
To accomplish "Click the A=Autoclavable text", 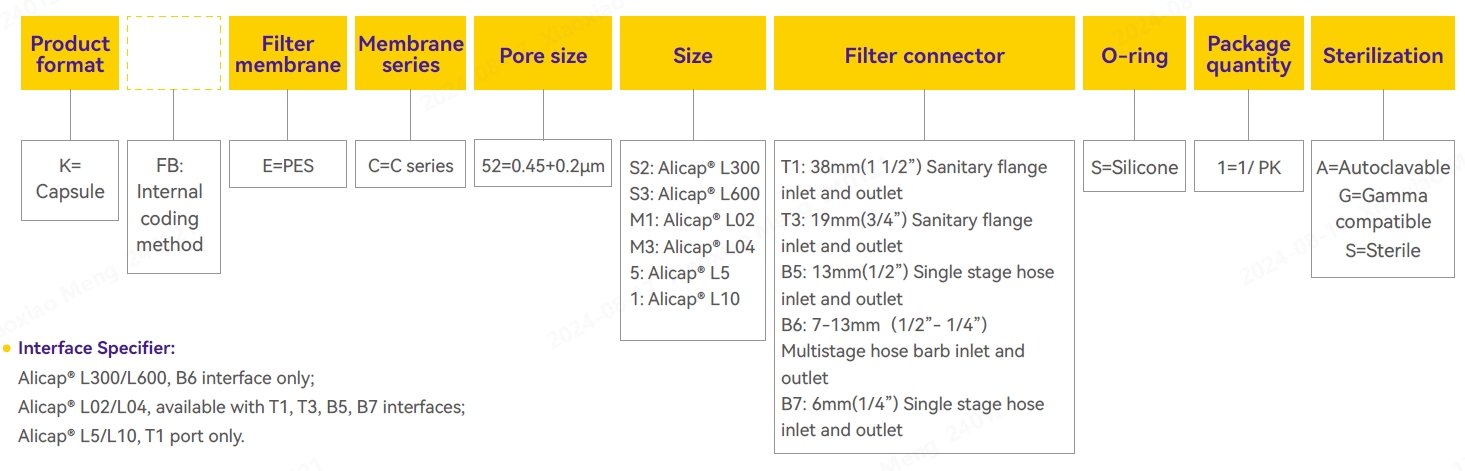I will tap(1383, 168).
